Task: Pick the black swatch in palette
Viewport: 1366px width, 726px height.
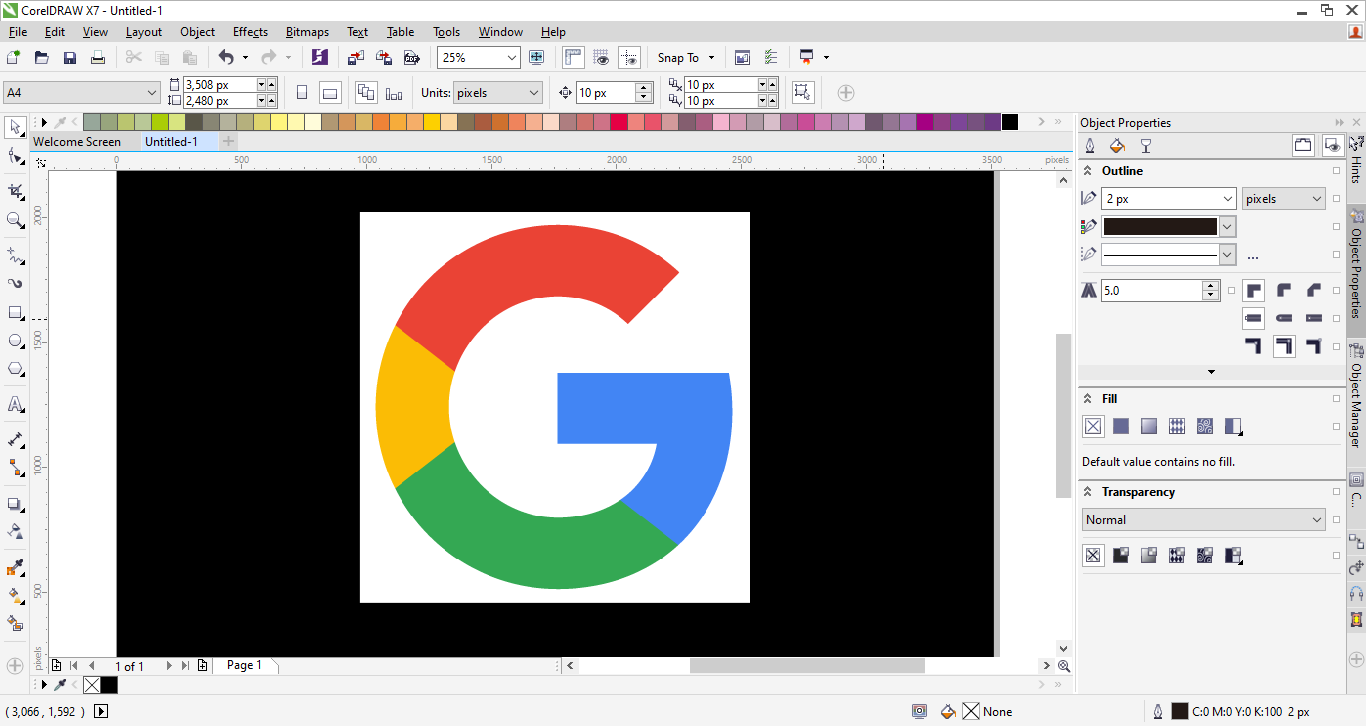Action: pos(1010,122)
